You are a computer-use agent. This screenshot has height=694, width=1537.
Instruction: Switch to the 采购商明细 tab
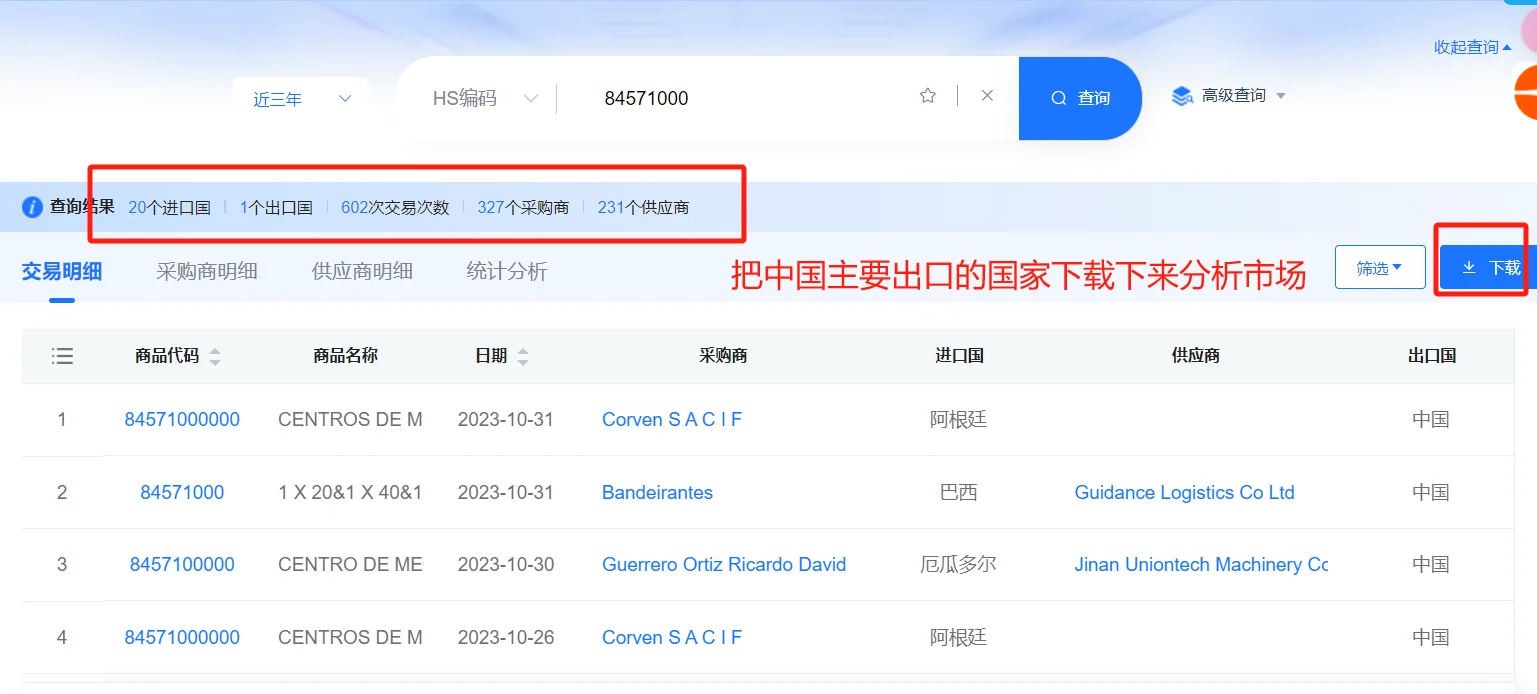[x=207, y=270]
